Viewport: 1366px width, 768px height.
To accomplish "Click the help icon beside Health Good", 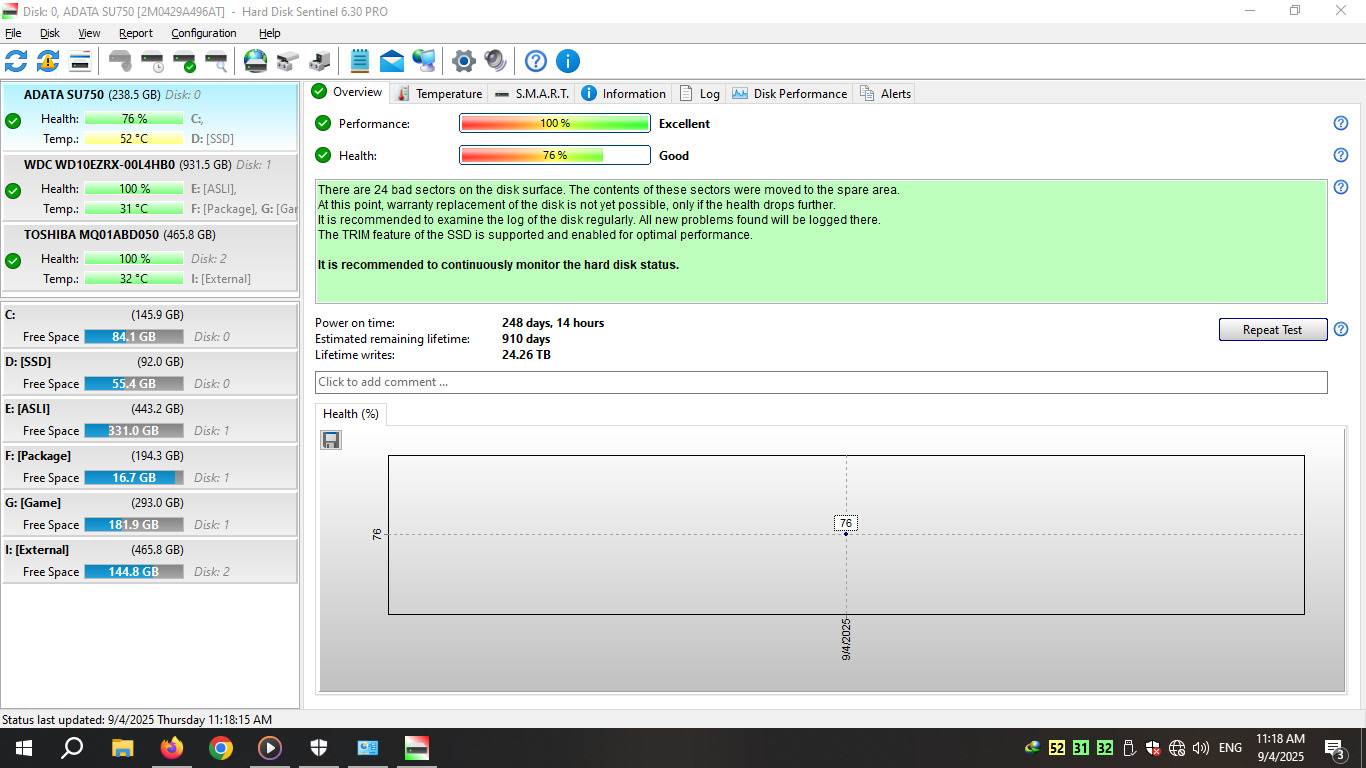I will tap(1341, 155).
